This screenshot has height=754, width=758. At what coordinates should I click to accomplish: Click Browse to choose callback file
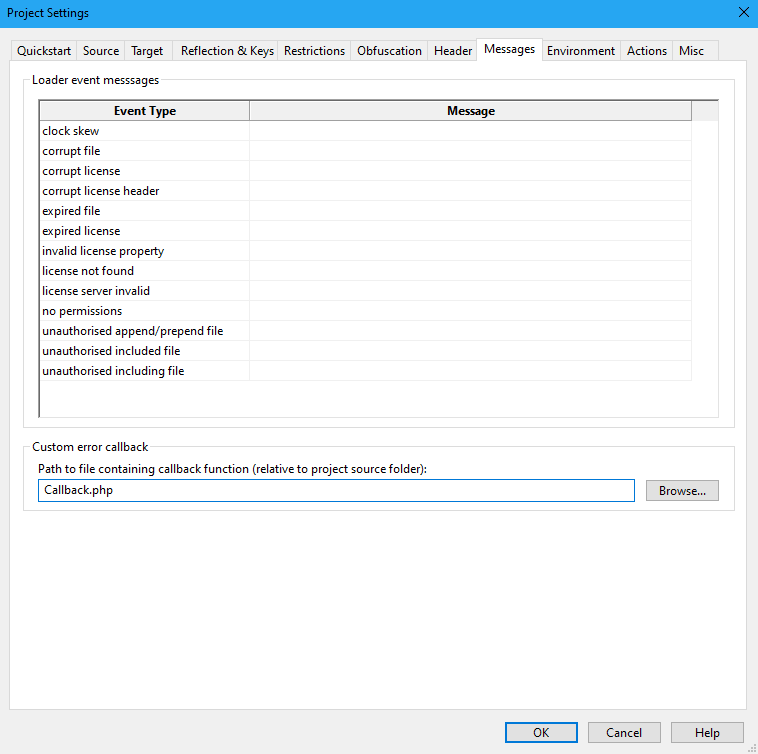681,491
